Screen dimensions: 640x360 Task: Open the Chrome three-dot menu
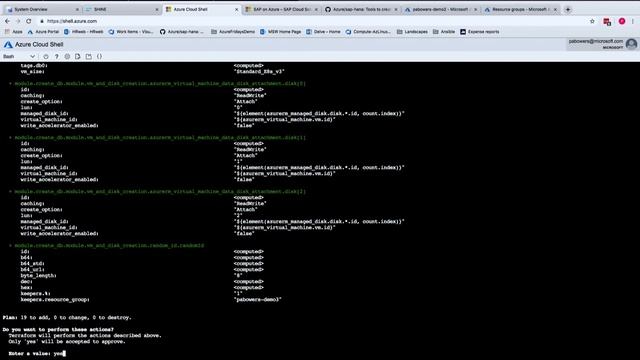(633, 21)
